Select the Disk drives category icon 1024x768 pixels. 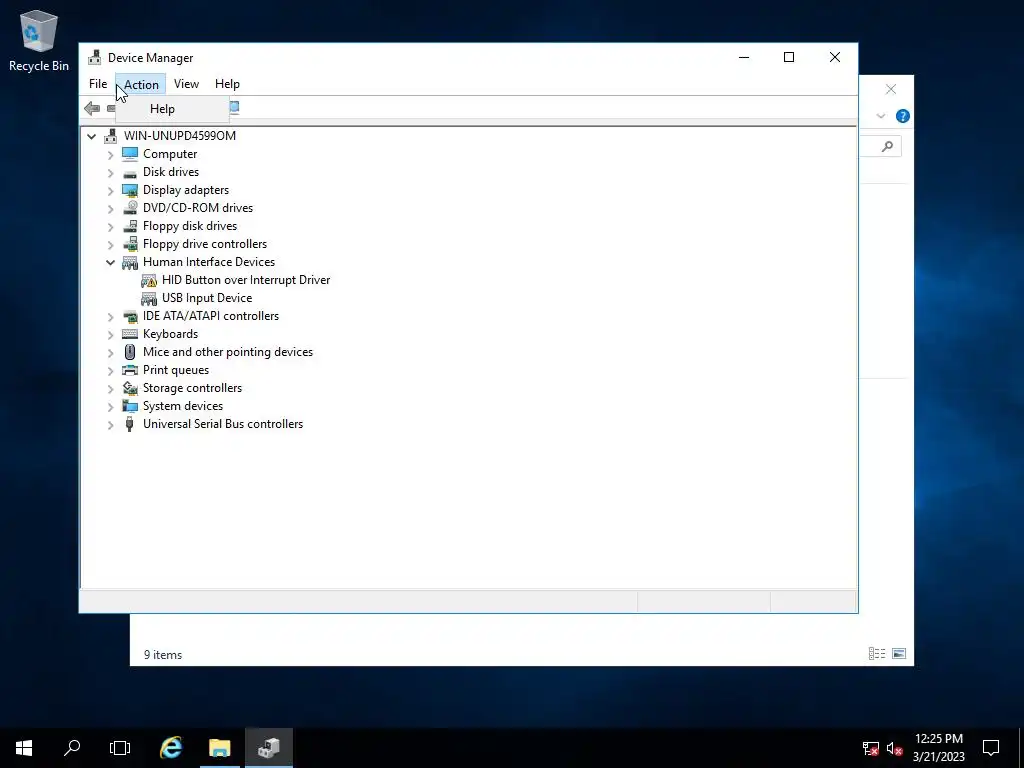130,172
